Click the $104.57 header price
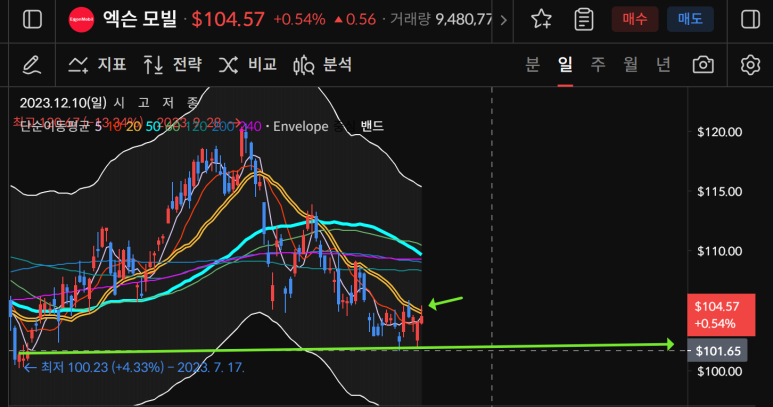Screen dimensions: 773x407 point(228,20)
